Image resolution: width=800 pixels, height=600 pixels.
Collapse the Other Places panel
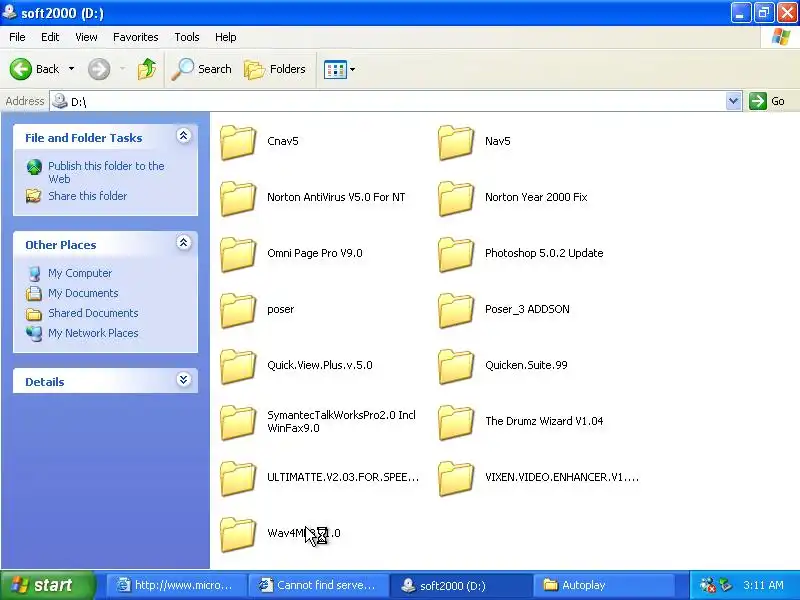click(184, 243)
